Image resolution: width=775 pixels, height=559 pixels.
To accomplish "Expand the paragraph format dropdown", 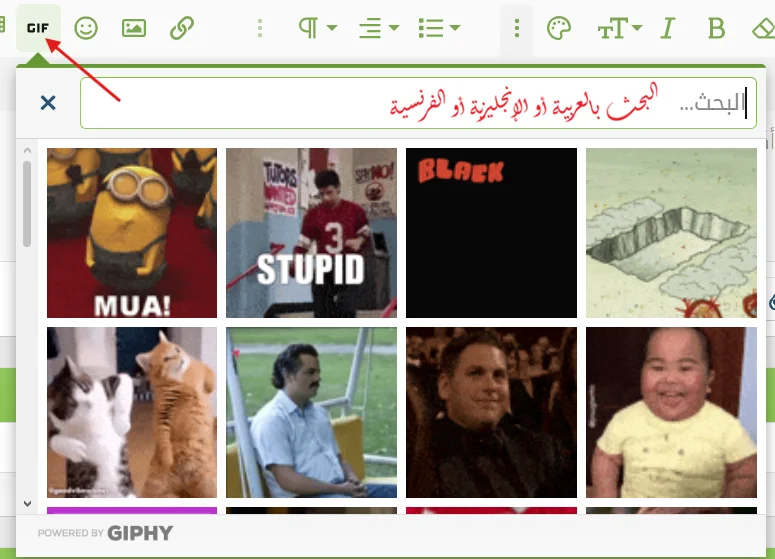I will [x=318, y=28].
